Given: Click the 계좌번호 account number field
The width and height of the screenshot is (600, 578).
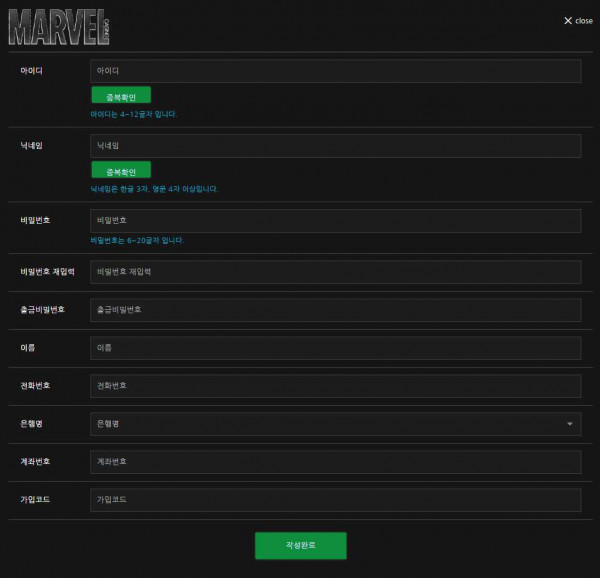Looking at the screenshot, I should [x=336, y=462].
